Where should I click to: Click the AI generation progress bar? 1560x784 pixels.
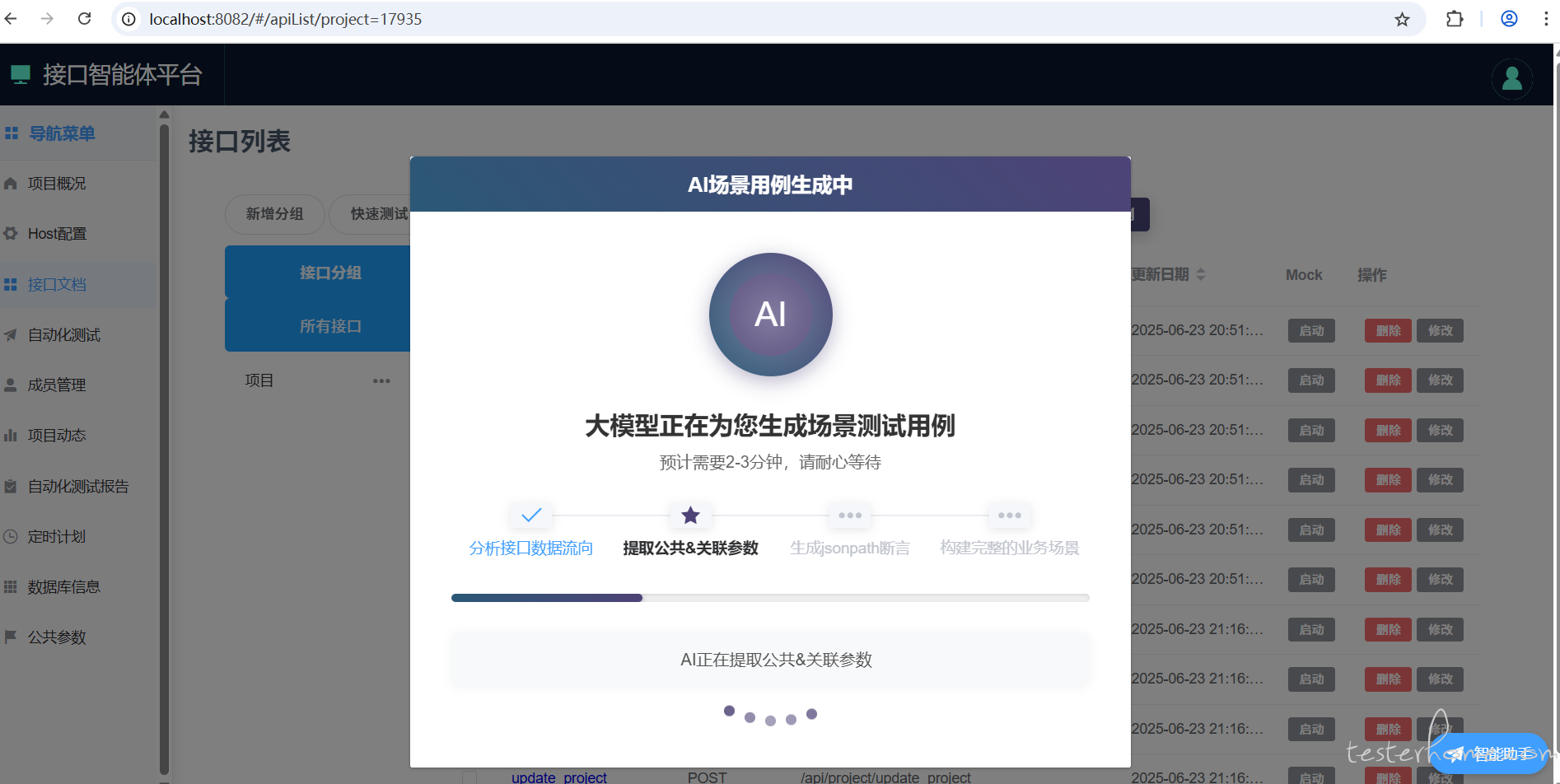(x=770, y=598)
